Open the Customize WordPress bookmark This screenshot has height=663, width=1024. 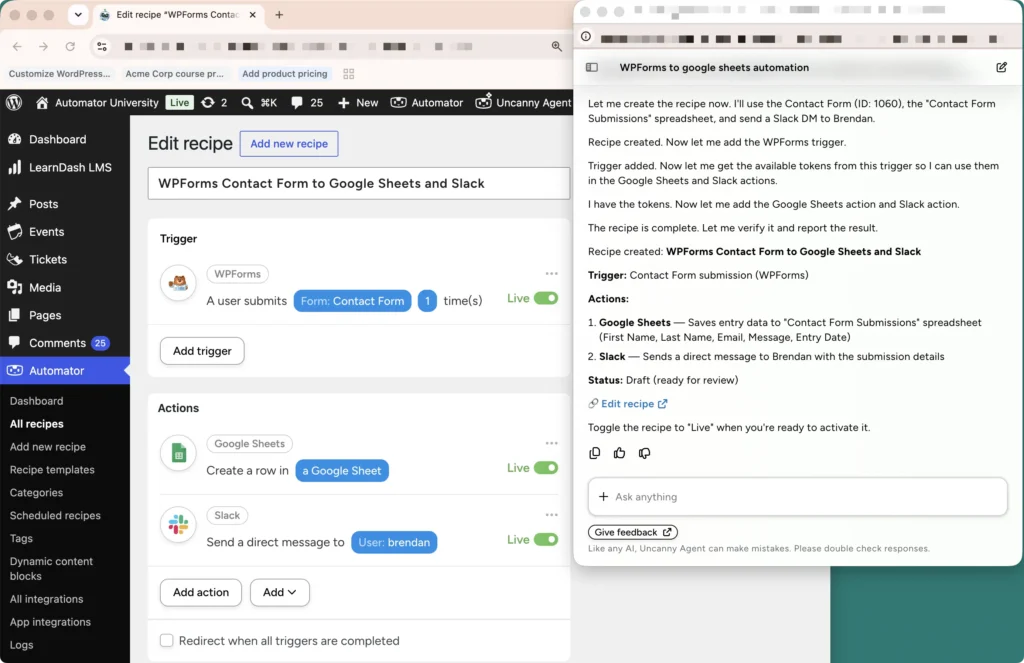(x=59, y=74)
